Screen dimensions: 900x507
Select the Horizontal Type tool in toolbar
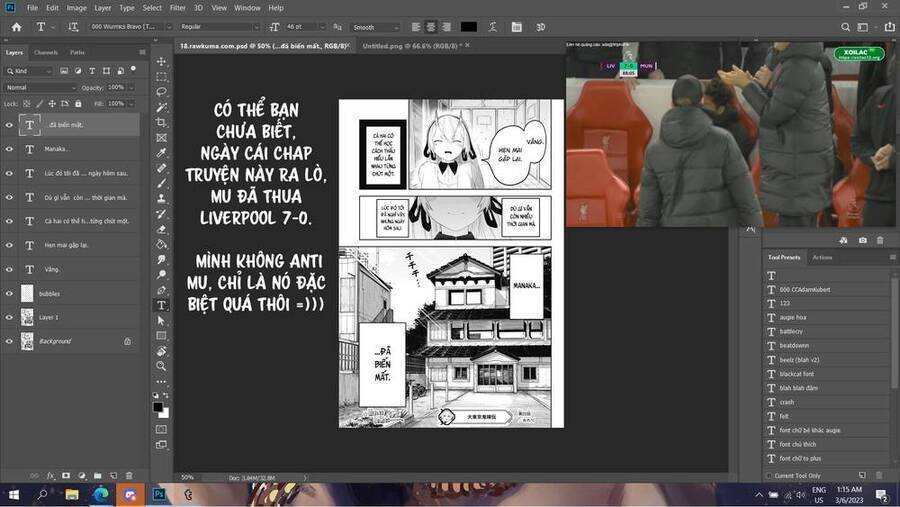point(161,305)
